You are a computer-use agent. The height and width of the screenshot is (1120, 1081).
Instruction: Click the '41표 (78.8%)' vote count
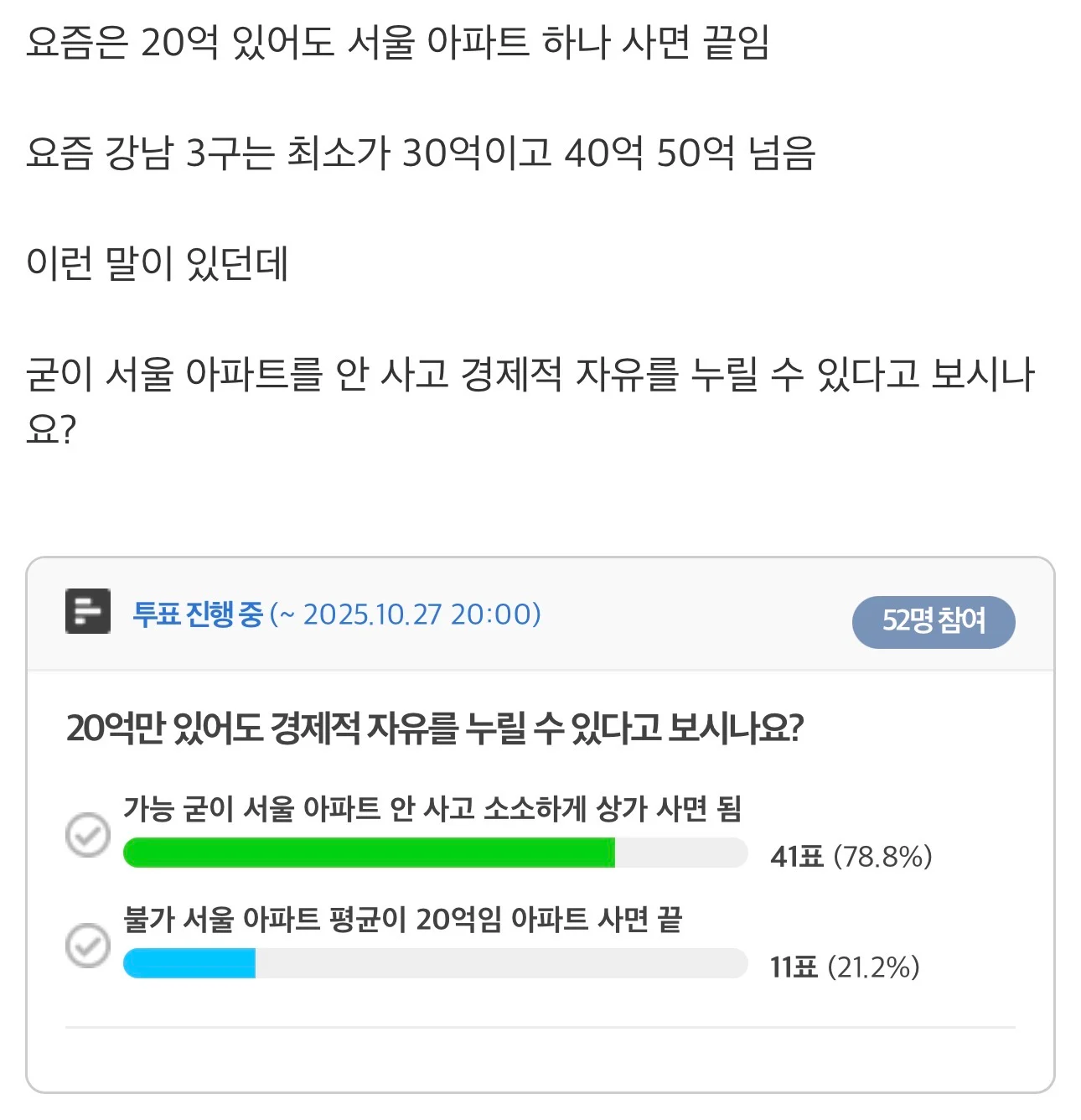pos(851,857)
